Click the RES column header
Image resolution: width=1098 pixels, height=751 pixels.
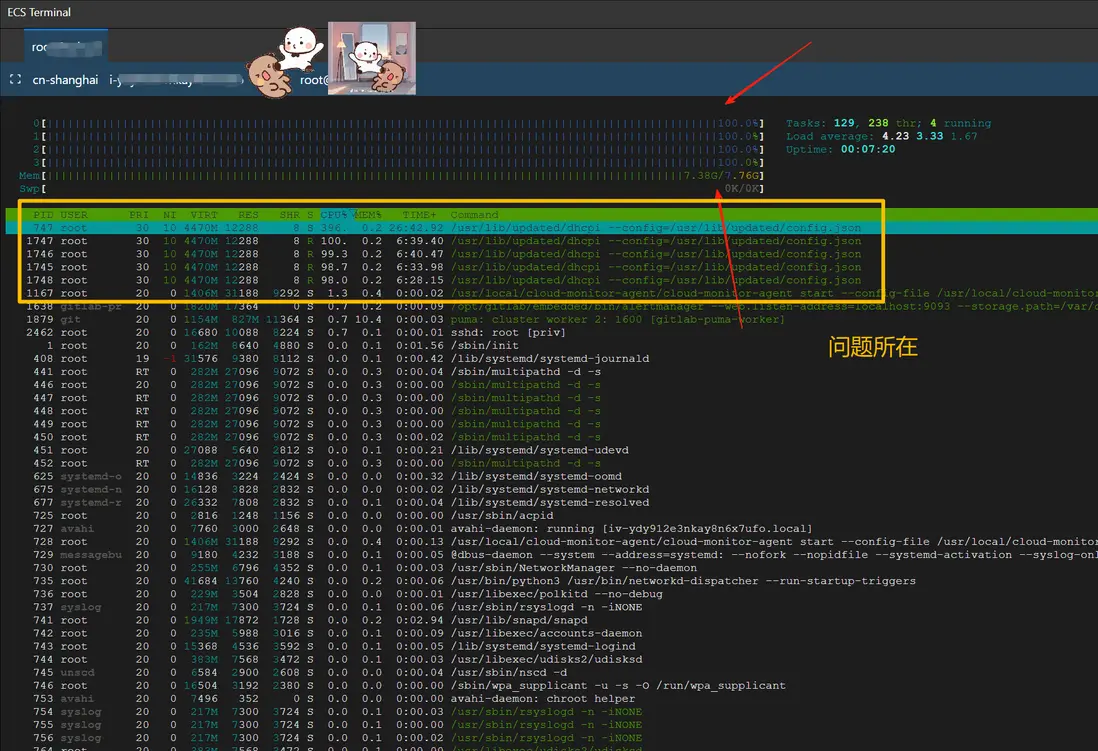250,214
